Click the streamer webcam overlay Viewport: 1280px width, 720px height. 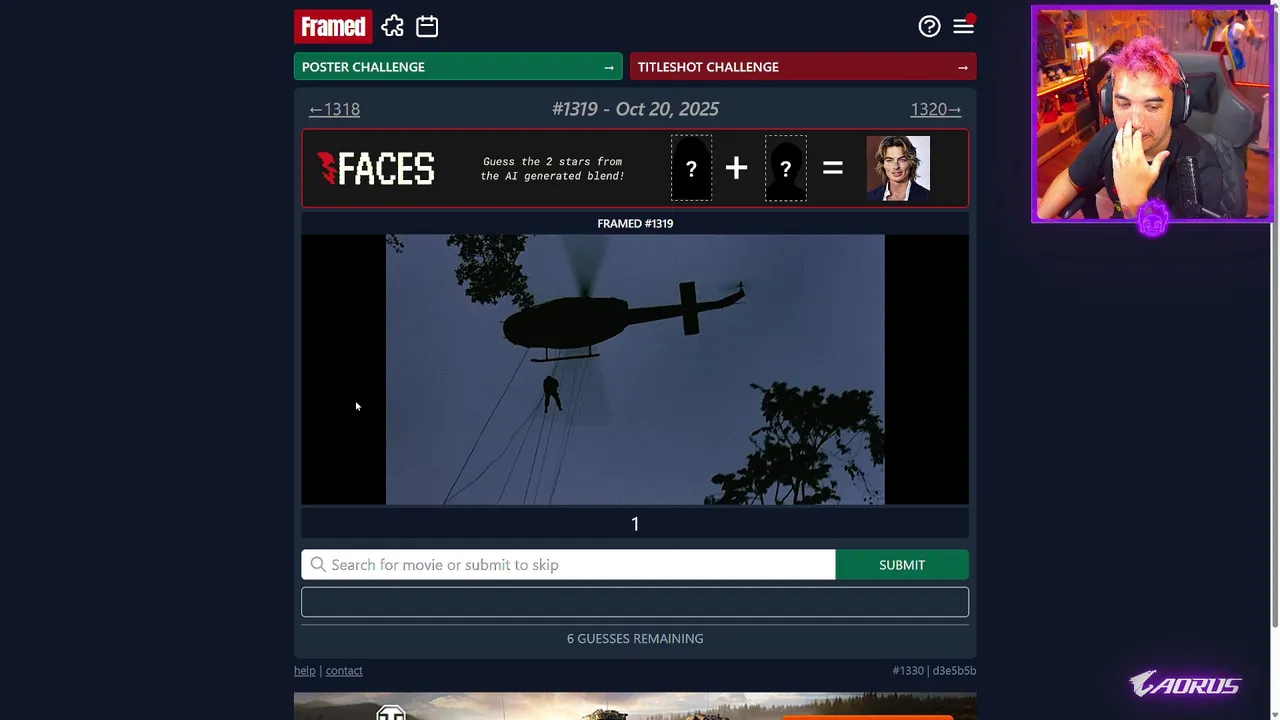1152,114
